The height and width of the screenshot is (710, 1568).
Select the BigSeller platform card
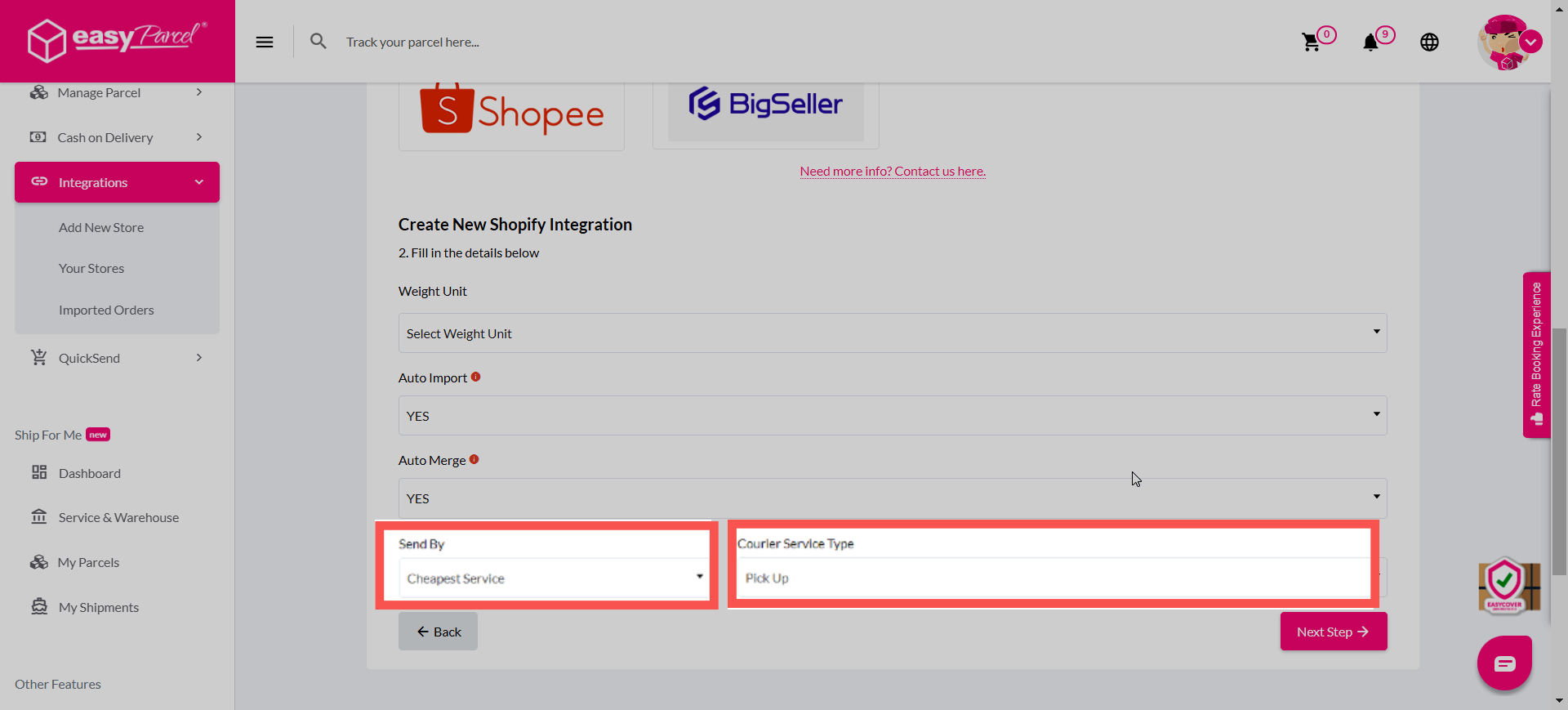[765, 114]
